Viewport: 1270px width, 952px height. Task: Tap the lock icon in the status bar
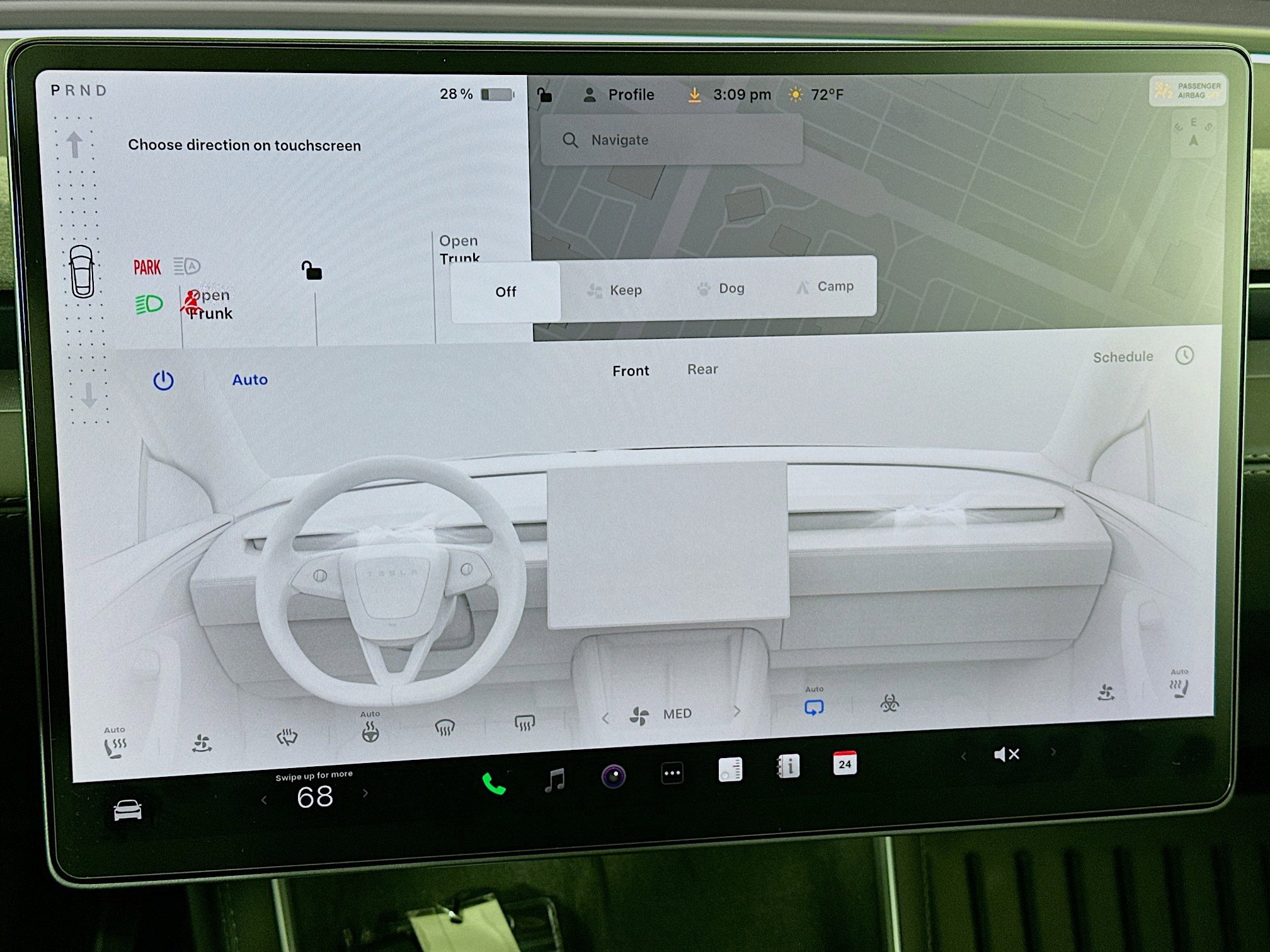click(x=544, y=95)
